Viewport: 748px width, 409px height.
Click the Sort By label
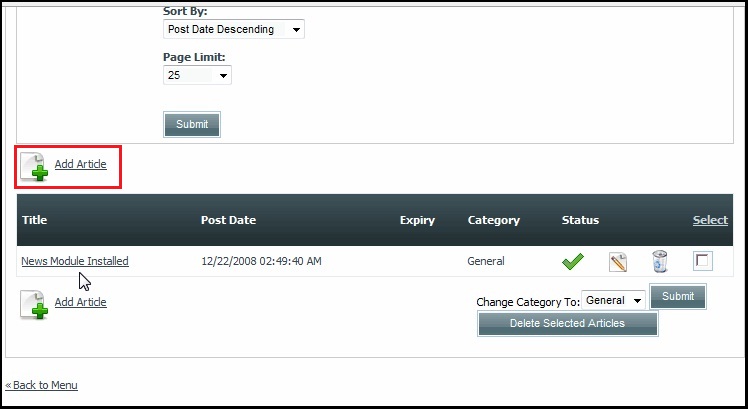tap(185, 11)
